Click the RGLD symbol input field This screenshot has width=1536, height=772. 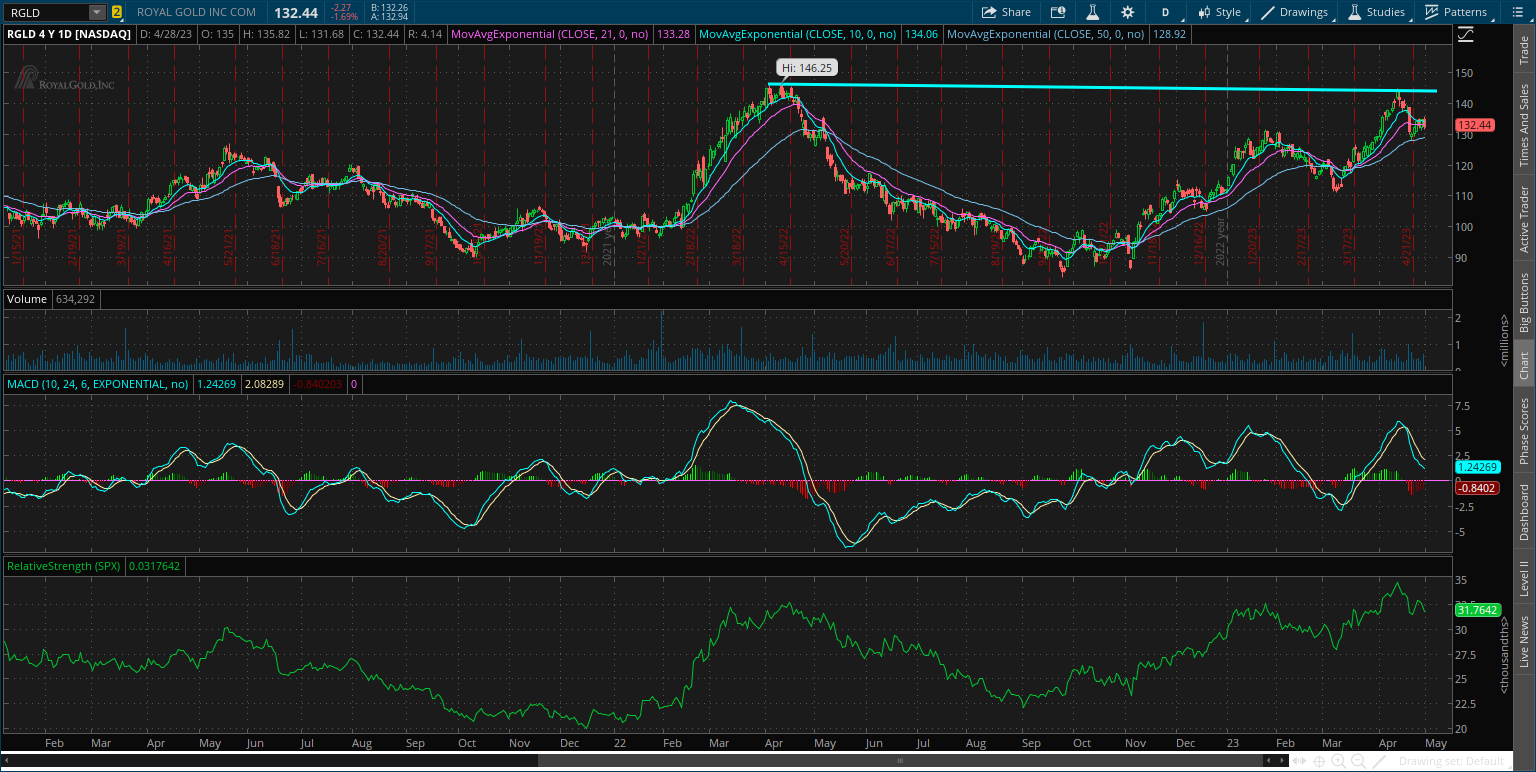[x=46, y=12]
